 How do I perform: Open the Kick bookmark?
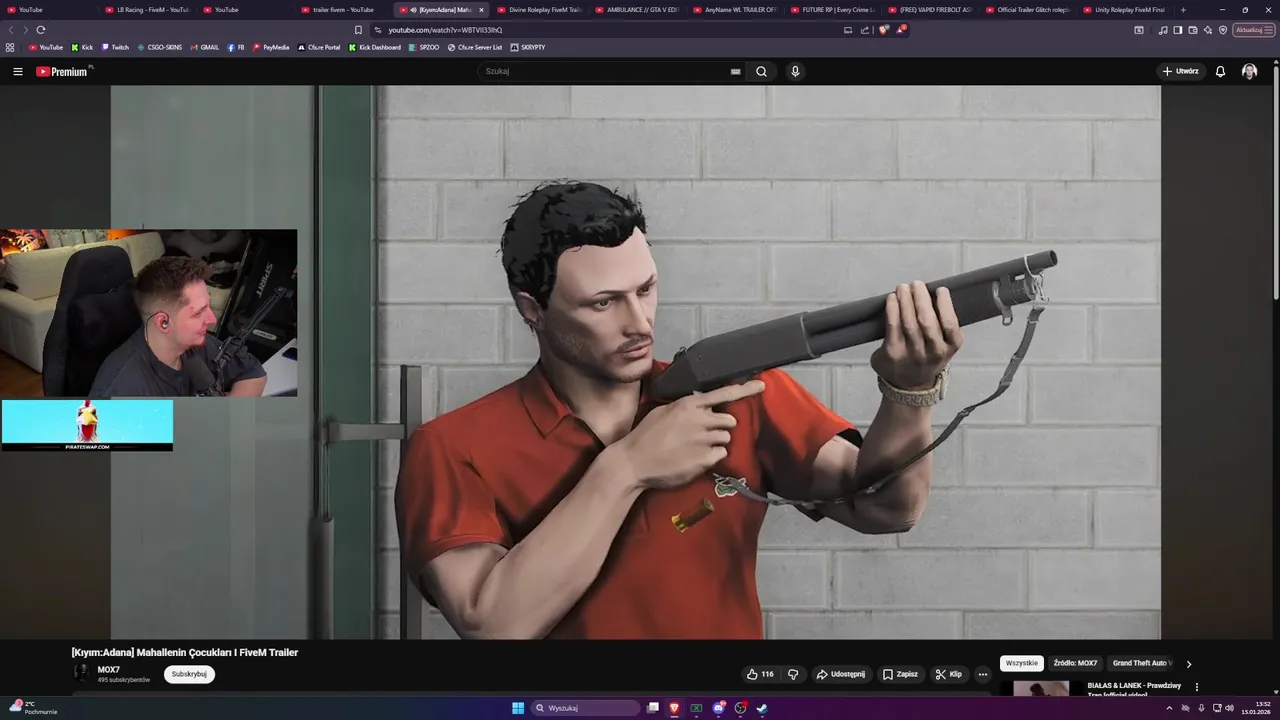click(x=82, y=47)
